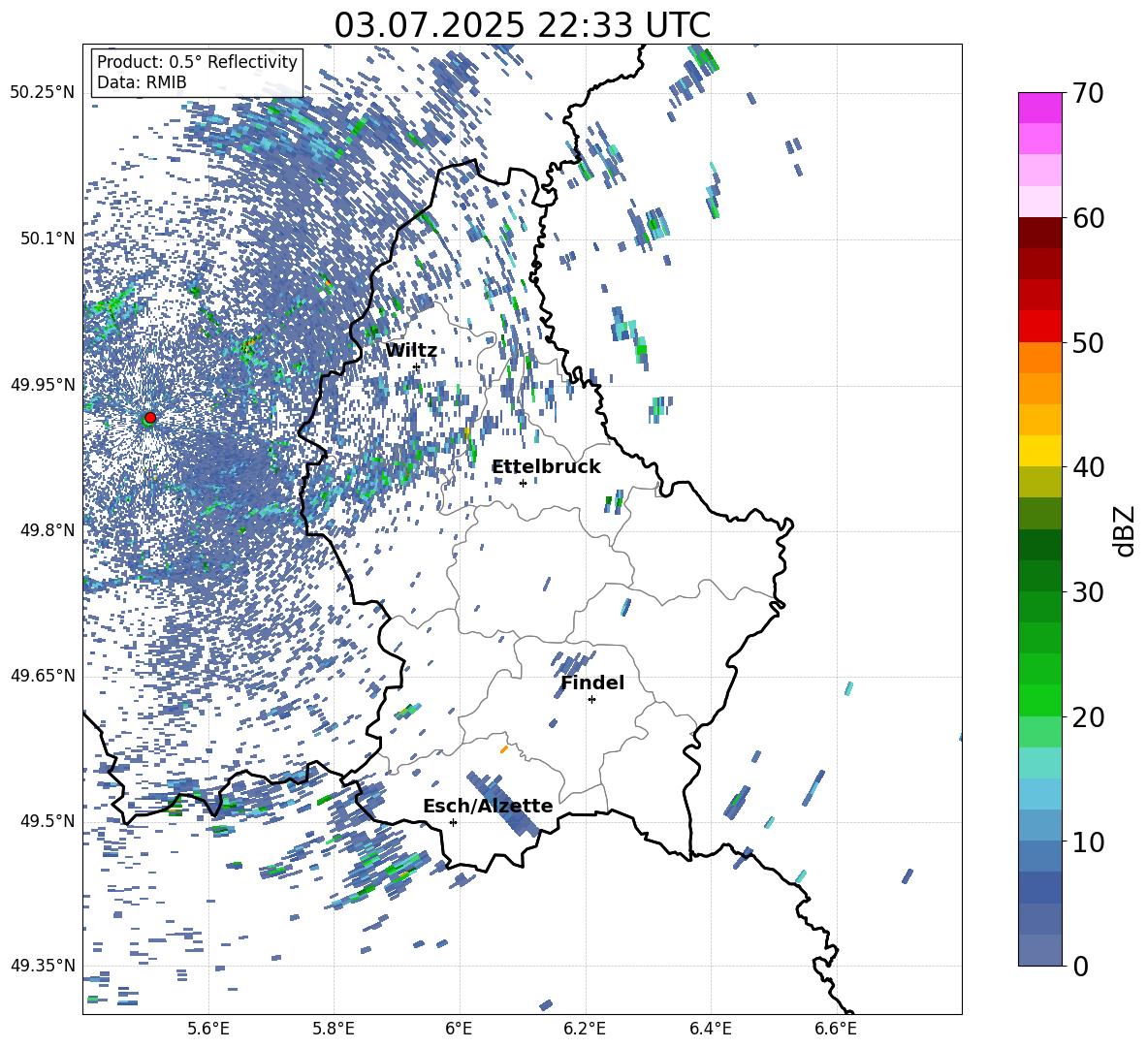Click the dark maroon swatch below 60
The height and width of the screenshot is (1048, 1148).
(1039, 233)
